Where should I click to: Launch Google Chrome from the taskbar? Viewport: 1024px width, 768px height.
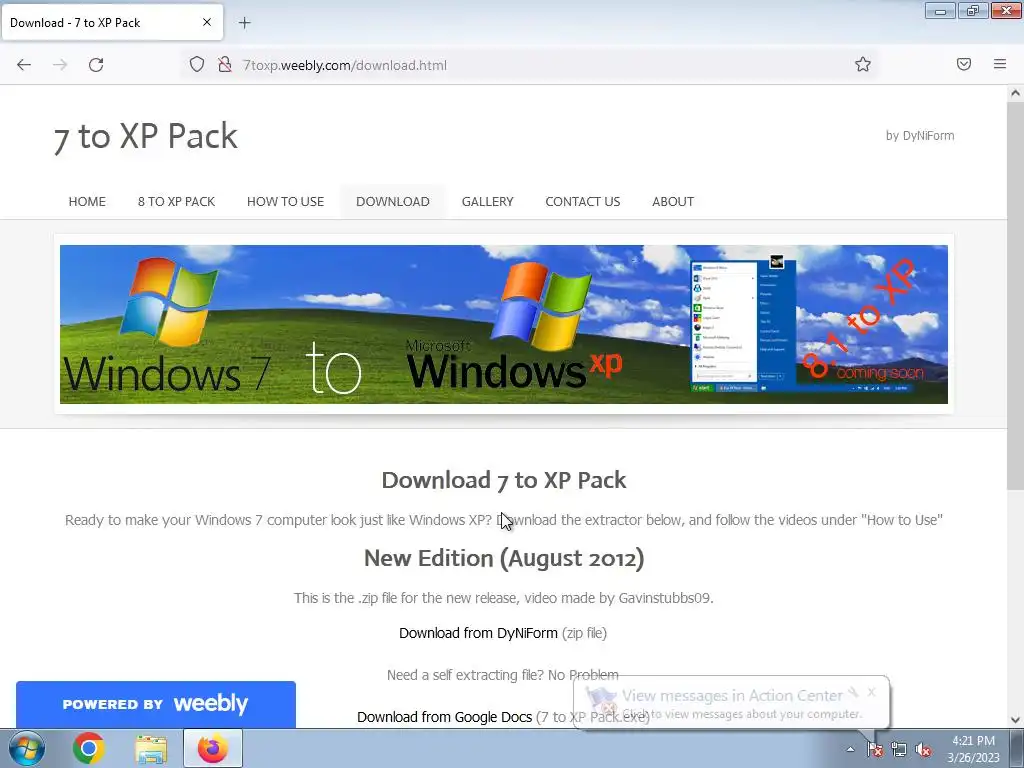[89, 748]
